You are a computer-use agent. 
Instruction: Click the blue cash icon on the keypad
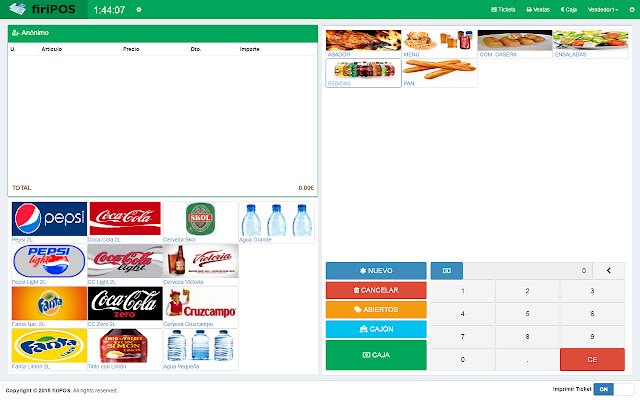pyautogui.click(x=447, y=271)
